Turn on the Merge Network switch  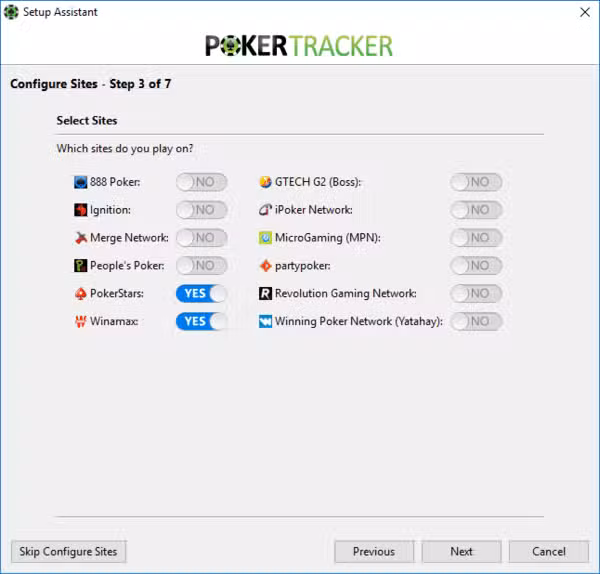tap(202, 238)
